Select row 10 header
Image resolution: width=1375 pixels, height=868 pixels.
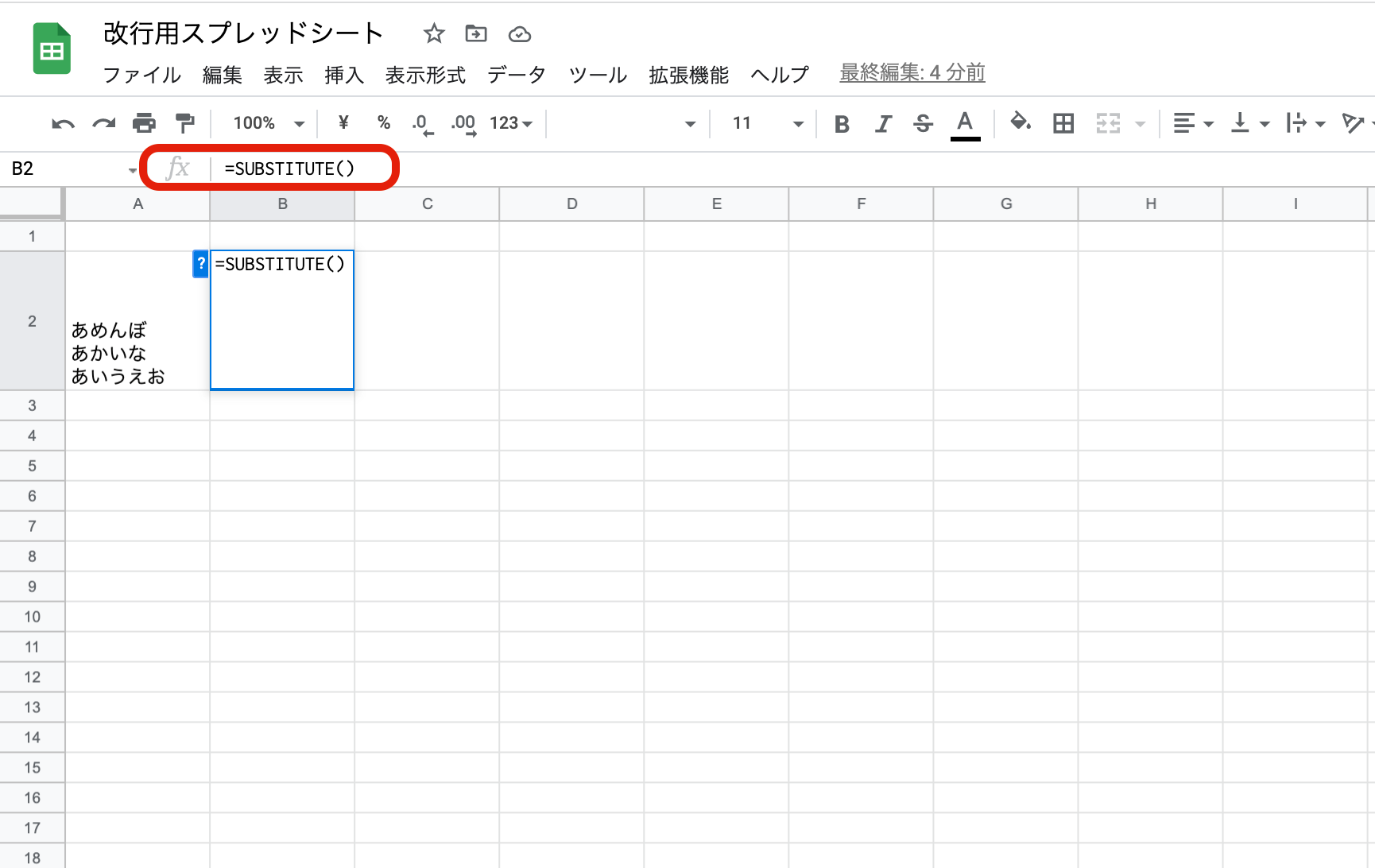click(x=32, y=617)
